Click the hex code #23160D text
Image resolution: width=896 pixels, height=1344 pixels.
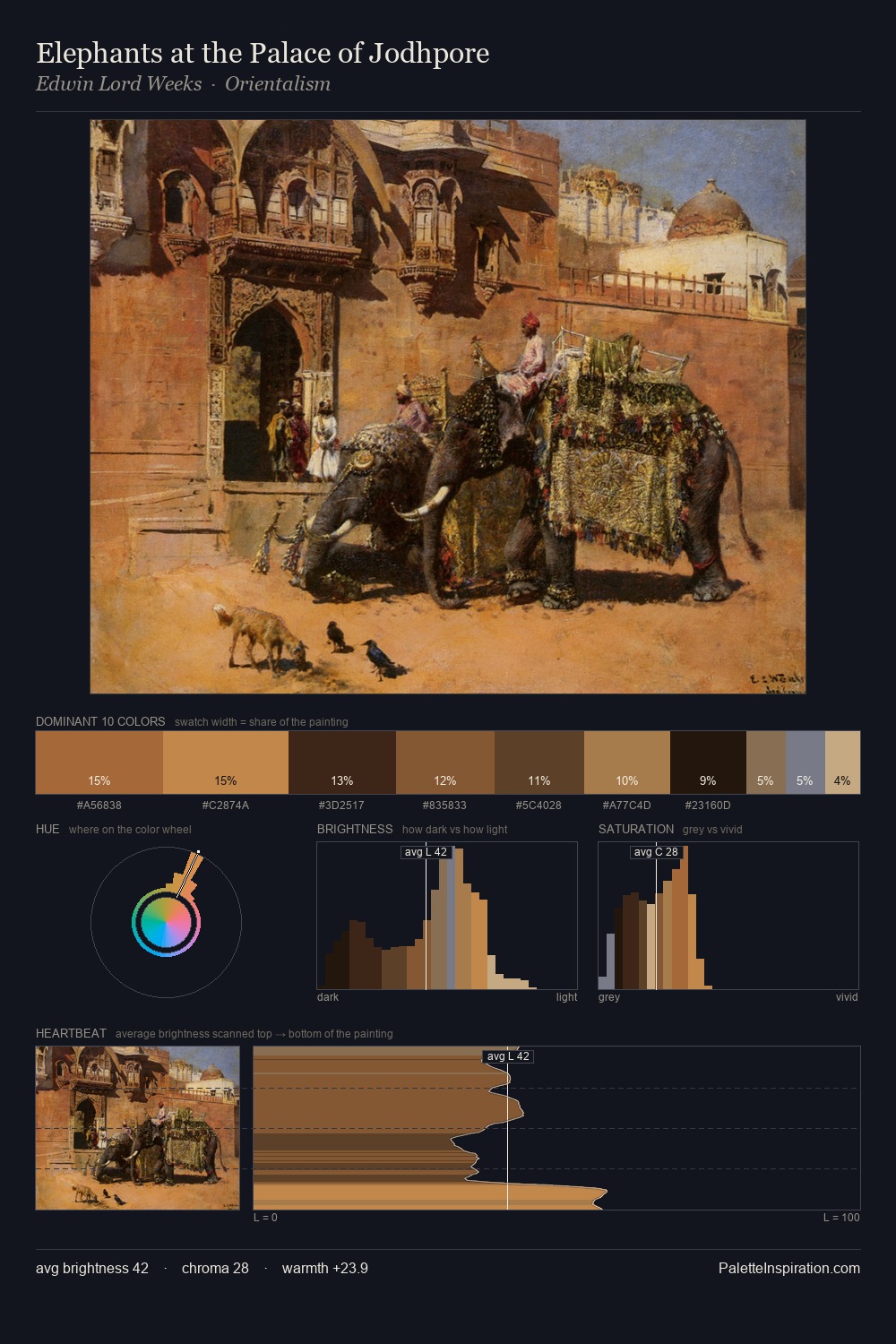708,806
